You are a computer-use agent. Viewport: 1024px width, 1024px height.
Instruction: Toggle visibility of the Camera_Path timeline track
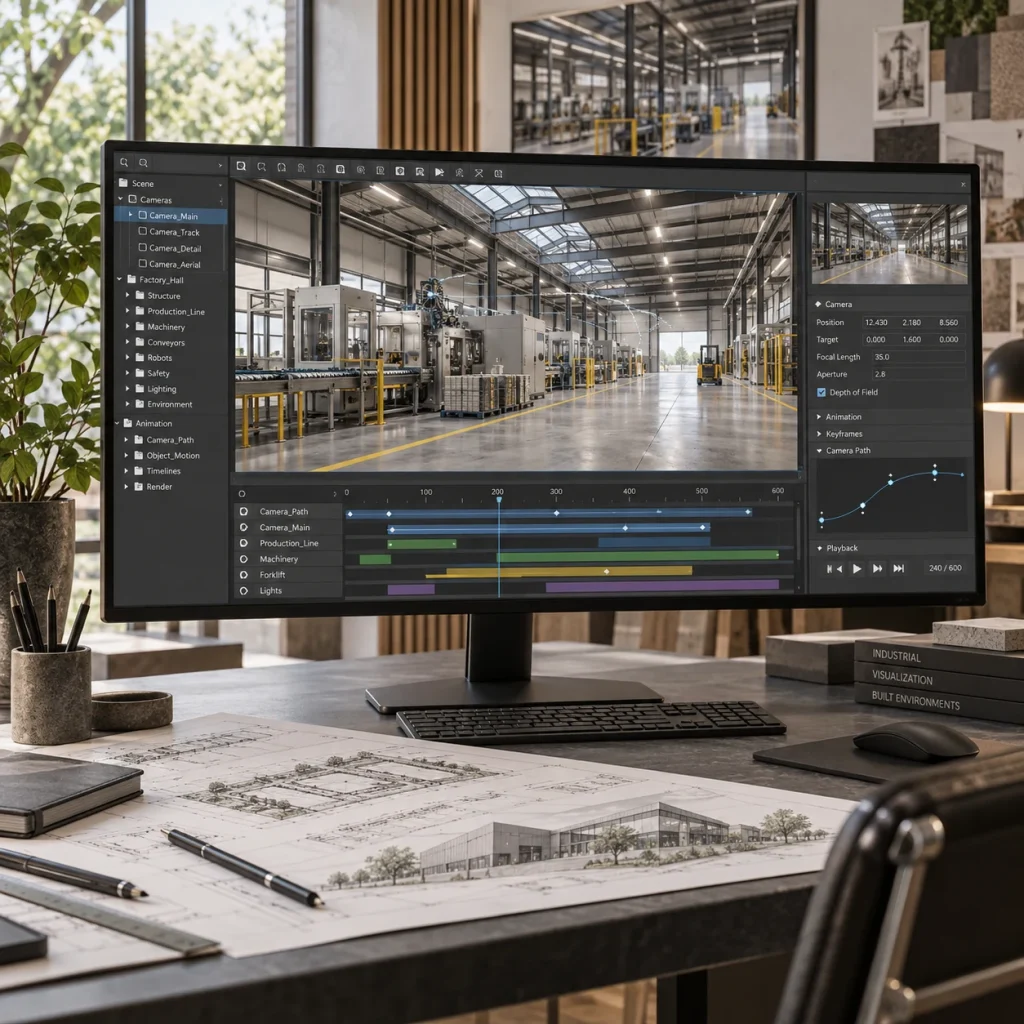pyautogui.click(x=244, y=511)
